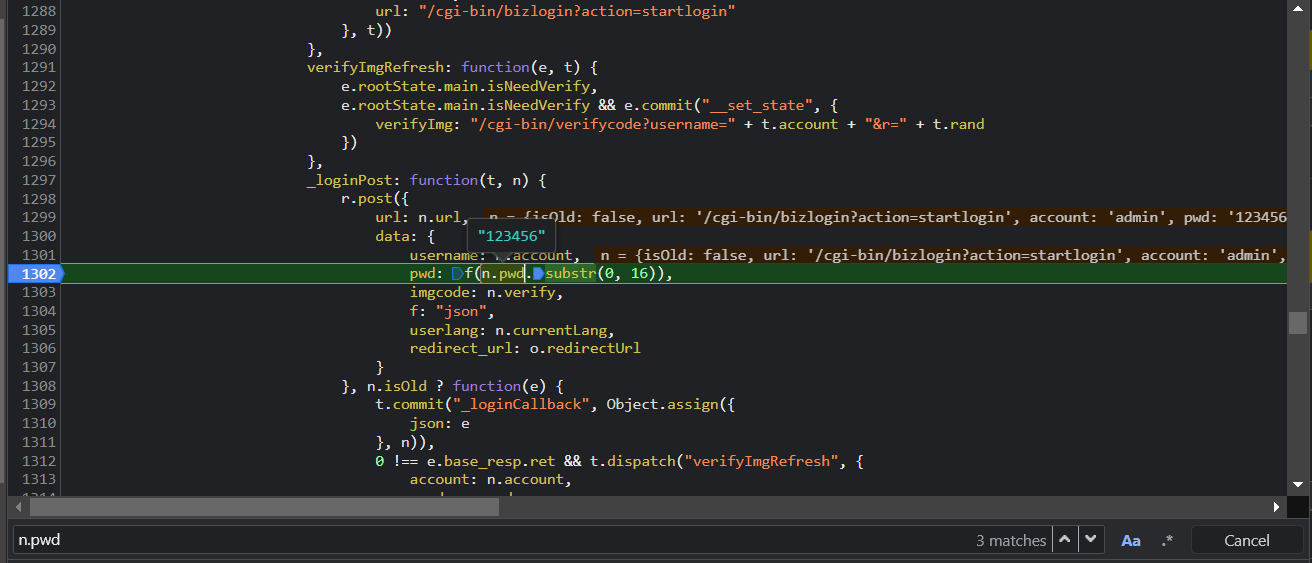Click the highlighted n.pwd expression on line 1302

tap(502, 273)
